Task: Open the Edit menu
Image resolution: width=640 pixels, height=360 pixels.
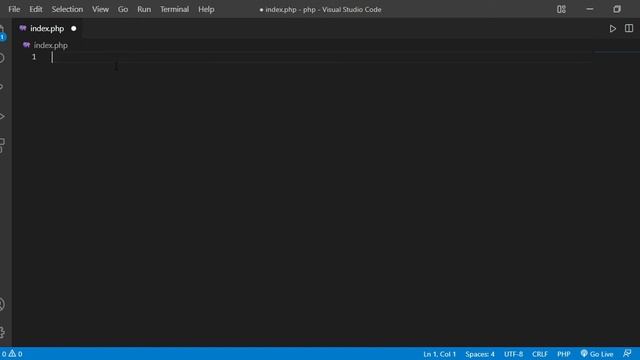Action: click(36, 9)
